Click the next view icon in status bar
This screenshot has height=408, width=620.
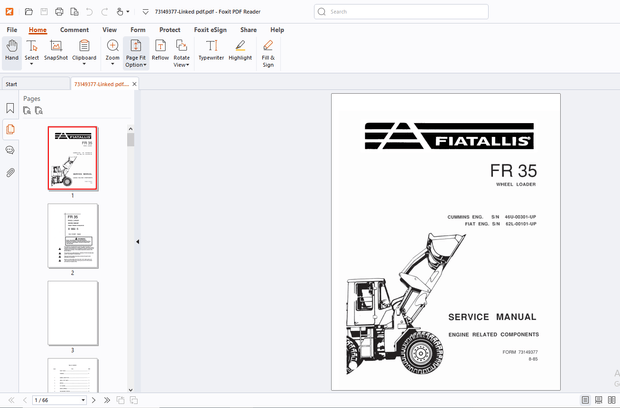(x=134, y=400)
